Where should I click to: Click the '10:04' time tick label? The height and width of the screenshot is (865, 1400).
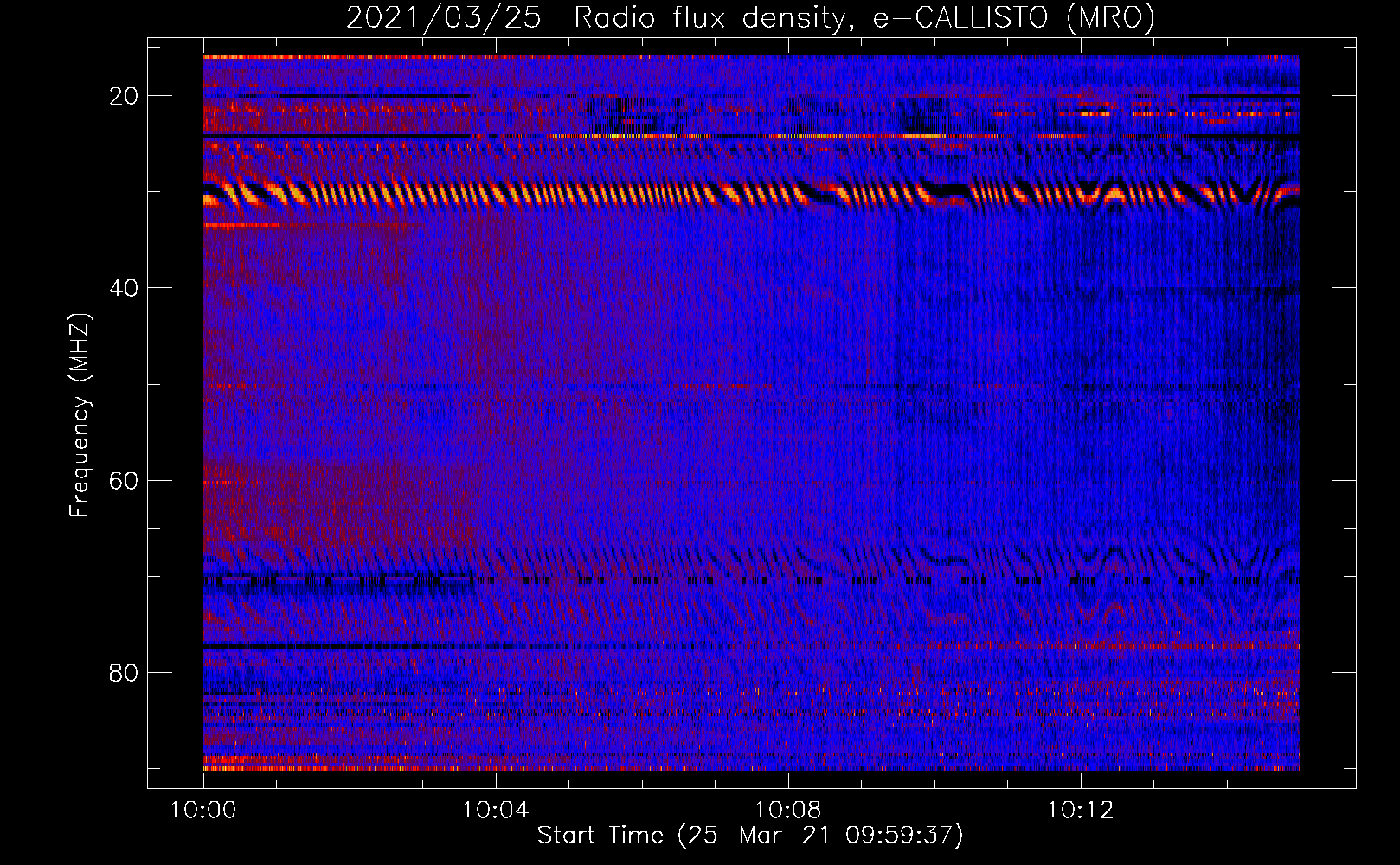pyautogui.click(x=495, y=811)
